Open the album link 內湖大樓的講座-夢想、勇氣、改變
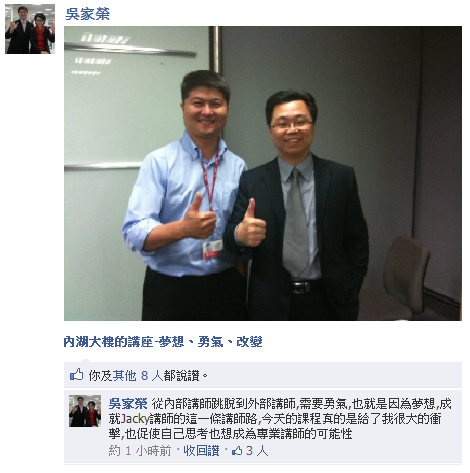This screenshot has height=473, width=470. click(x=163, y=342)
